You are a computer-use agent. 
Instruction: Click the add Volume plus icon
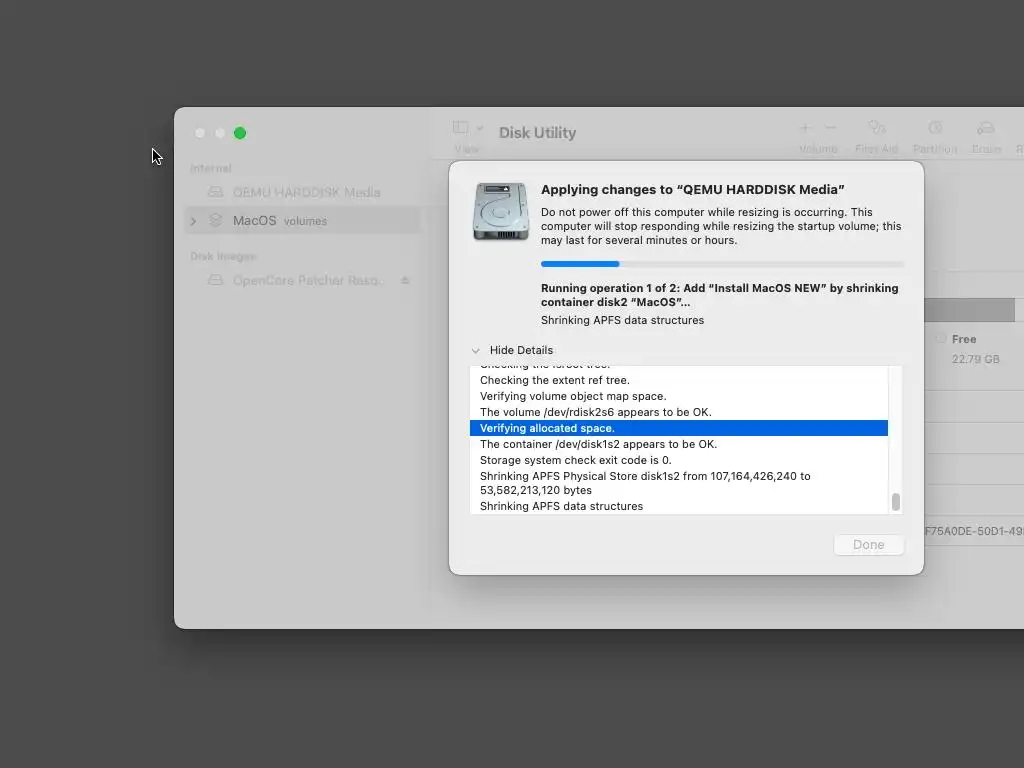(805, 128)
